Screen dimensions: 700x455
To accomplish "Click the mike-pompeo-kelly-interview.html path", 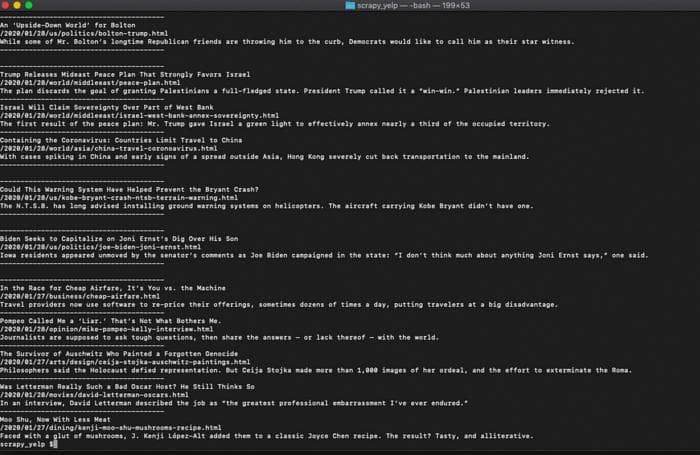I will click(x=107, y=329).
